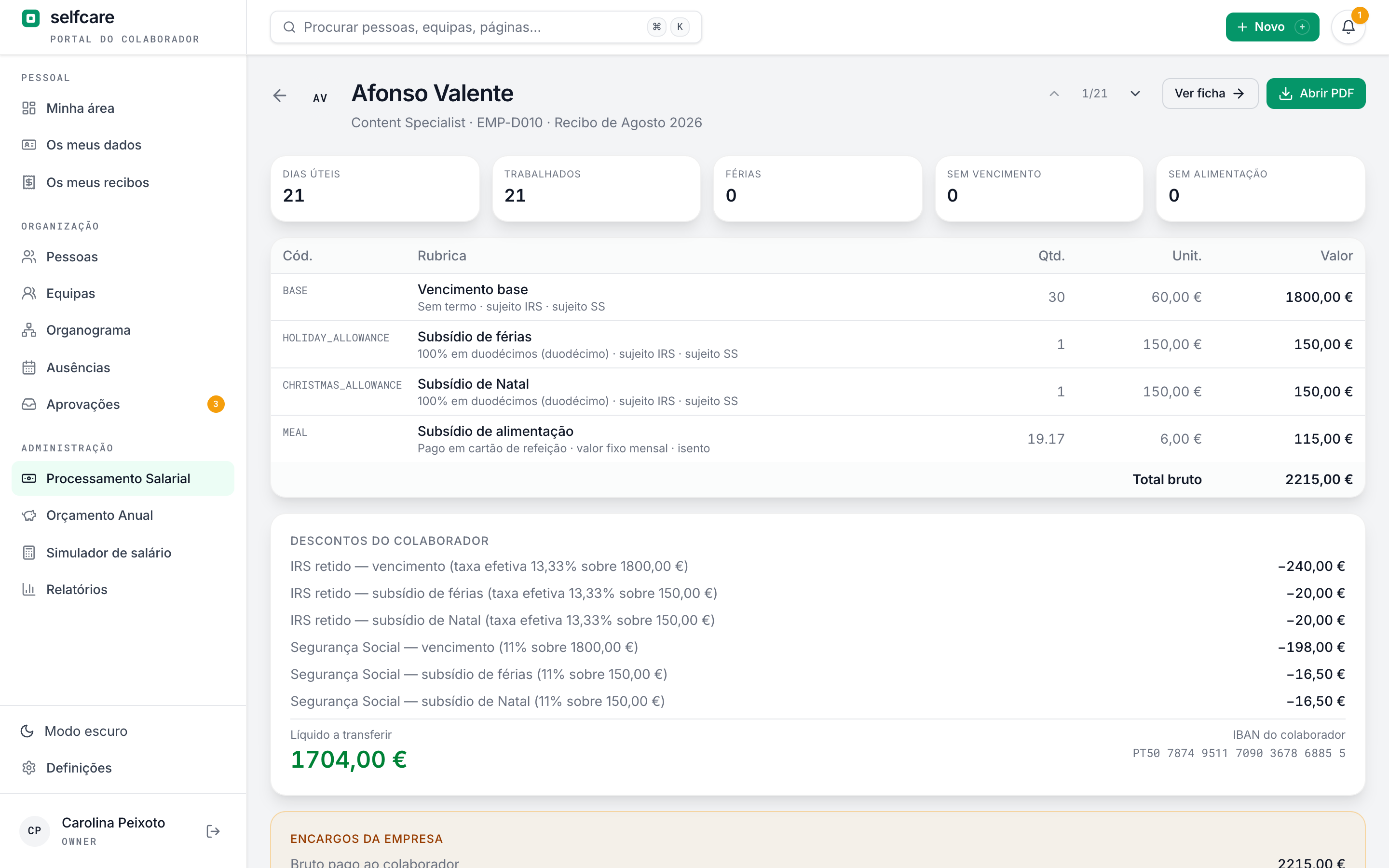The width and height of the screenshot is (1389, 868).
Task: Expand the Novo button plus circle
Action: (1302, 27)
